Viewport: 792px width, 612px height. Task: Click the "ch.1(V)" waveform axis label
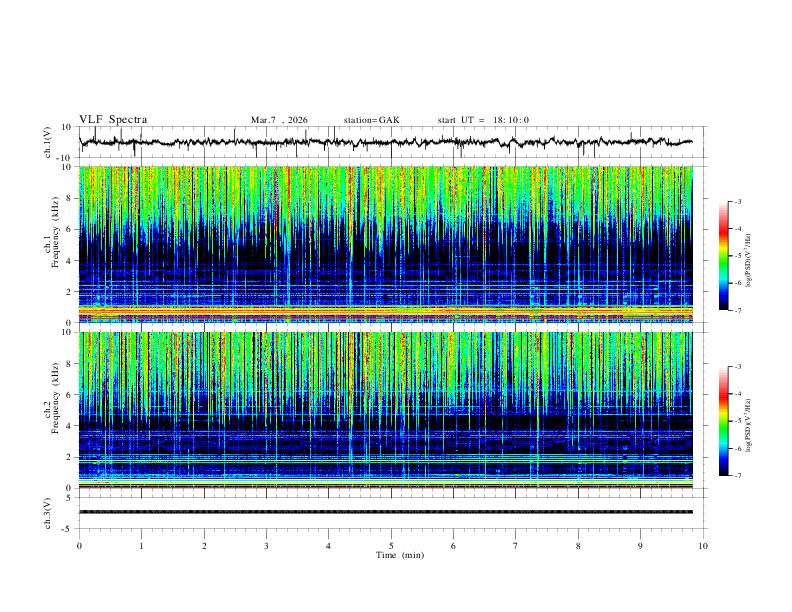[x=48, y=142]
